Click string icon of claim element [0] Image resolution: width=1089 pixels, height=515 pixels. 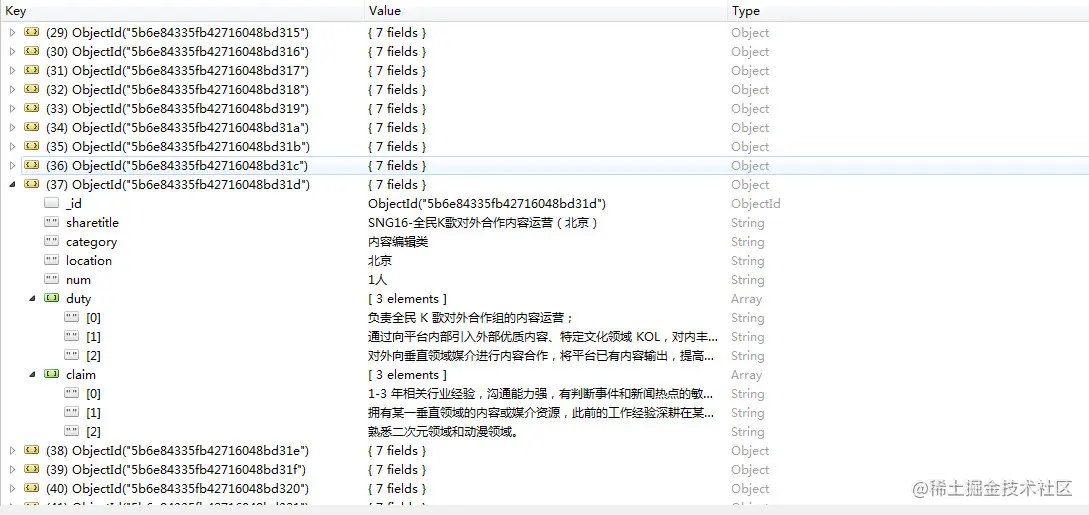72,394
